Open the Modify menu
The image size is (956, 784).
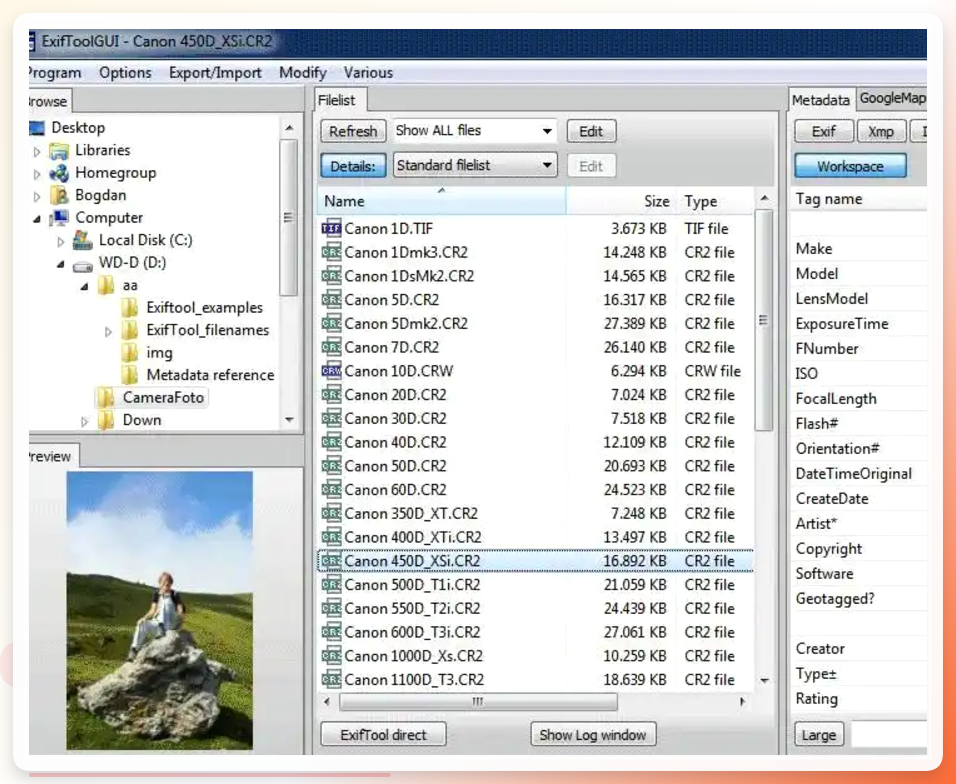(x=303, y=73)
